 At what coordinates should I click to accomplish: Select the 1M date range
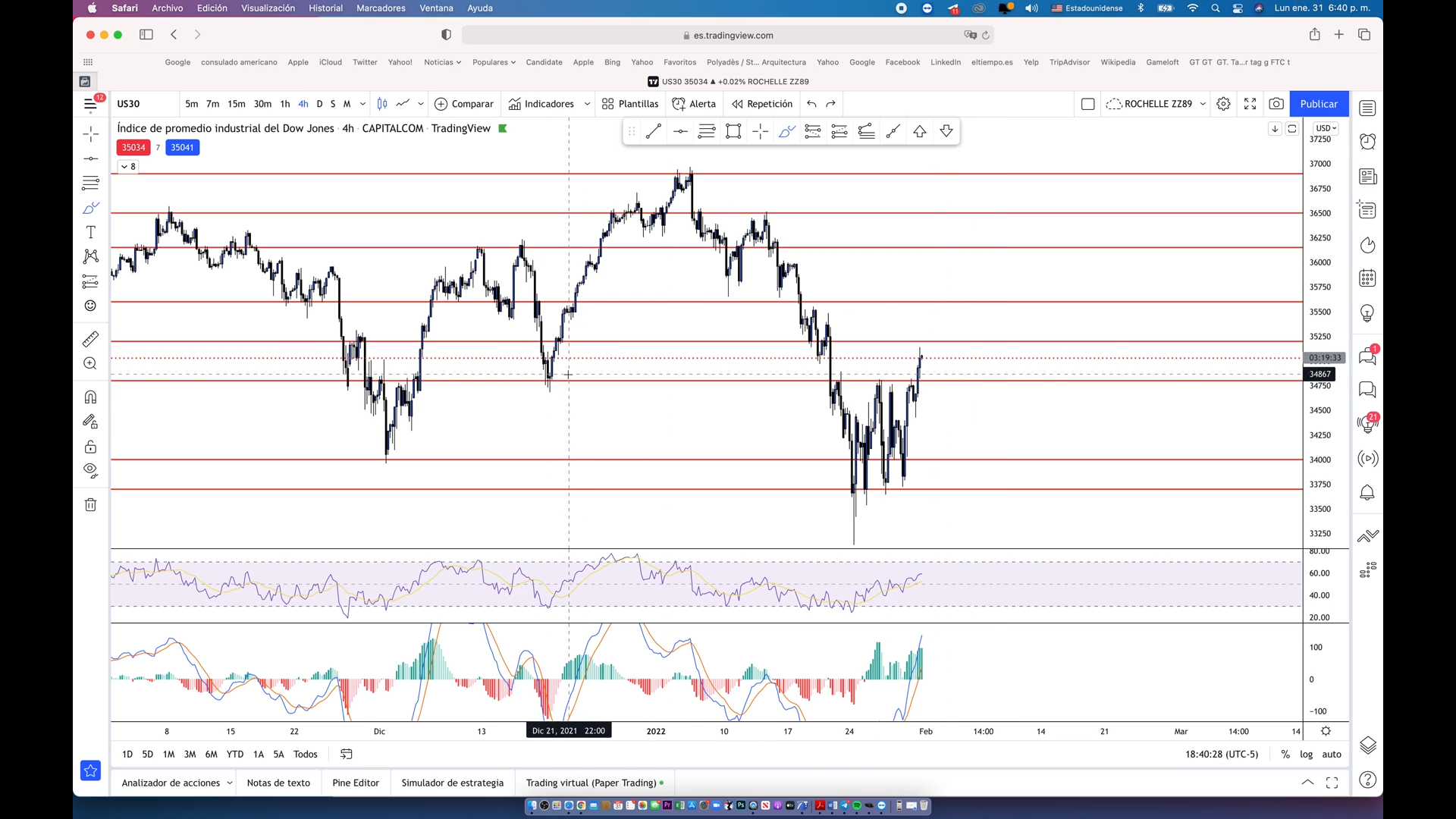tap(168, 755)
